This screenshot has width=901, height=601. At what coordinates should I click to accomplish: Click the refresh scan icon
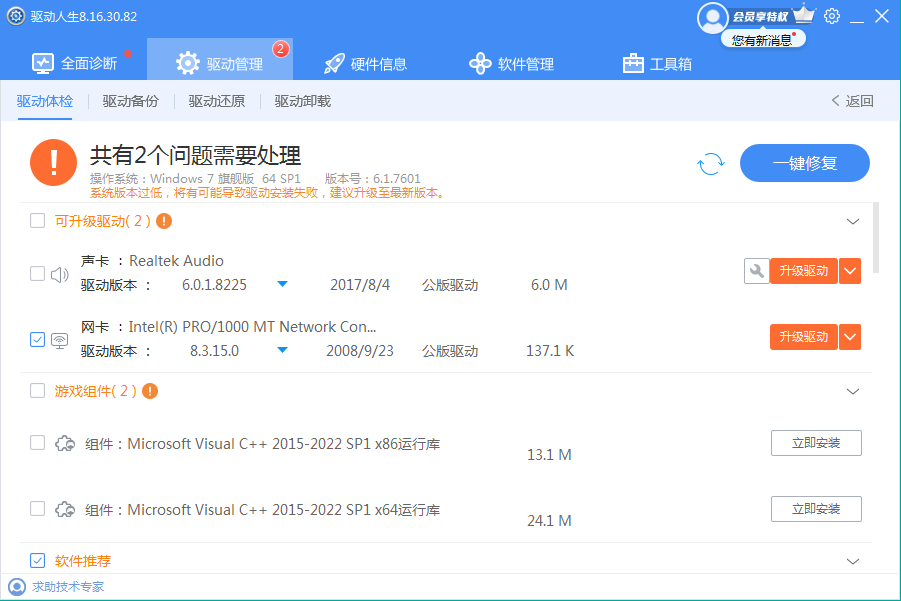(710, 164)
